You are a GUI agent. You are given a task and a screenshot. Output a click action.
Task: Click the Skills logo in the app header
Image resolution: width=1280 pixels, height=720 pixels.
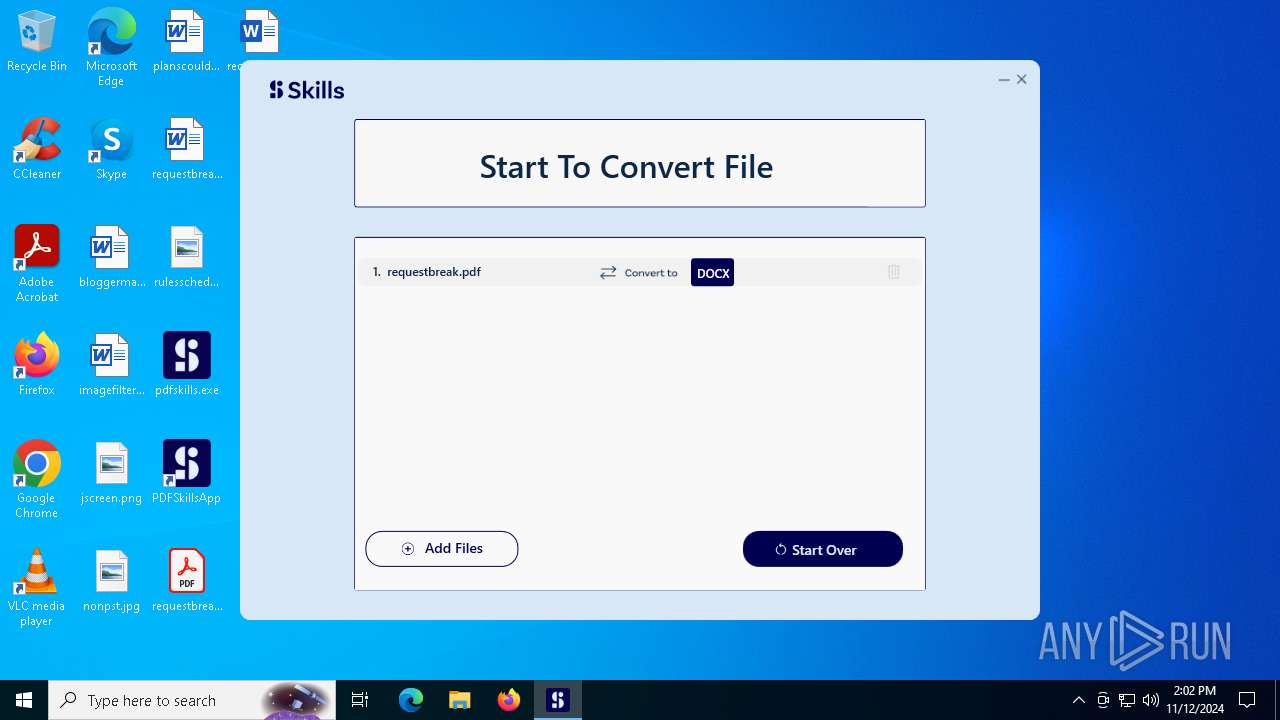(306, 90)
